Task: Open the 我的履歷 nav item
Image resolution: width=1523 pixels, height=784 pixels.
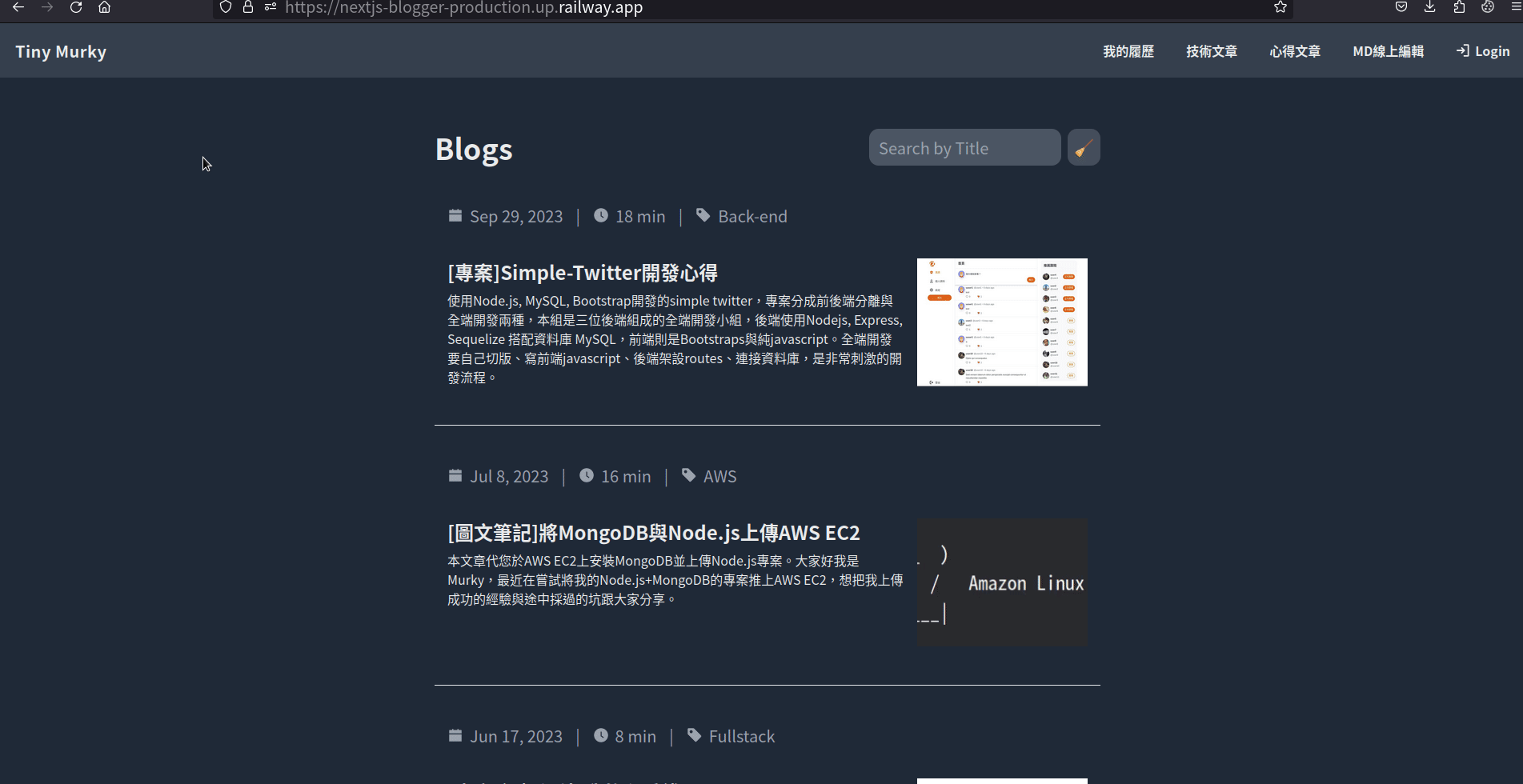Action: click(x=1128, y=51)
